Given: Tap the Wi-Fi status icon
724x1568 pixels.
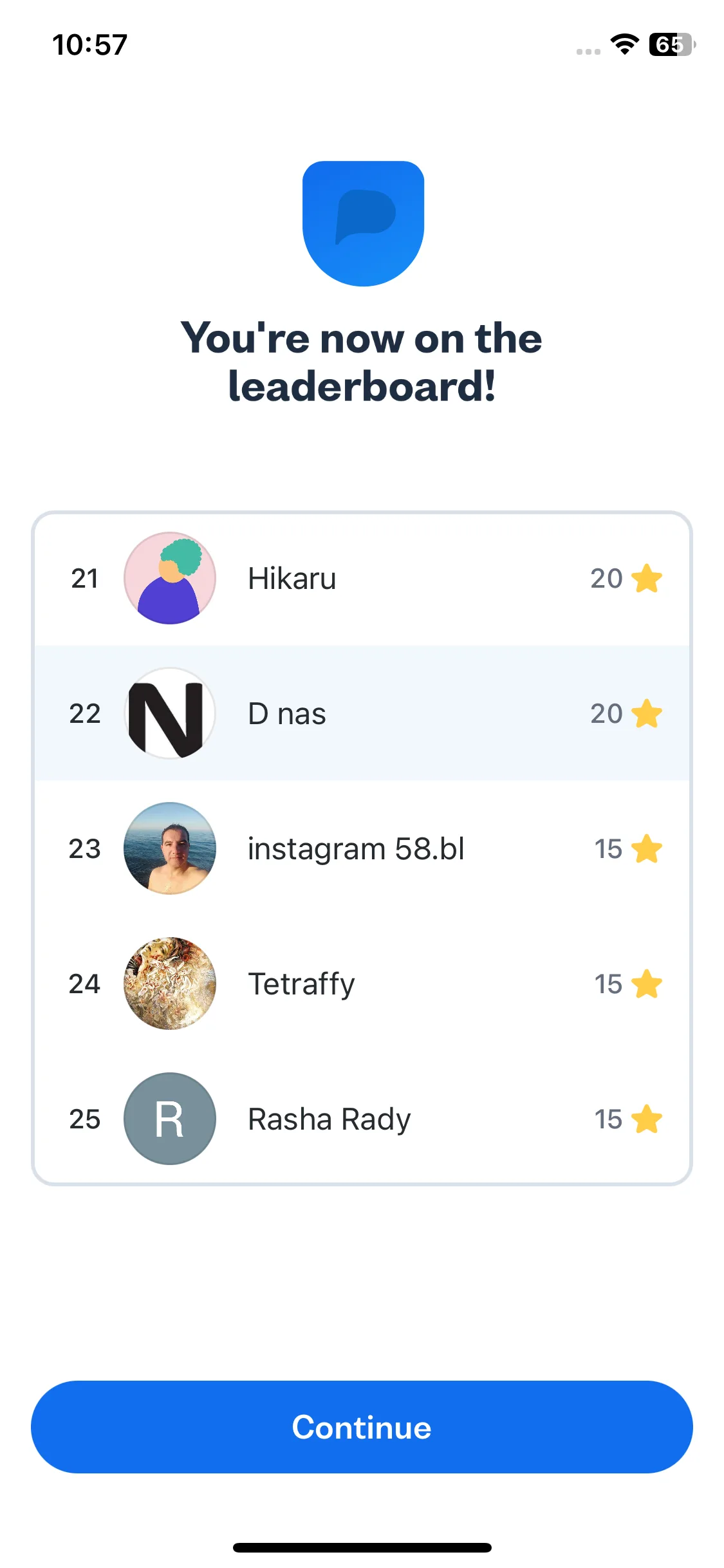Looking at the screenshot, I should [624, 44].
